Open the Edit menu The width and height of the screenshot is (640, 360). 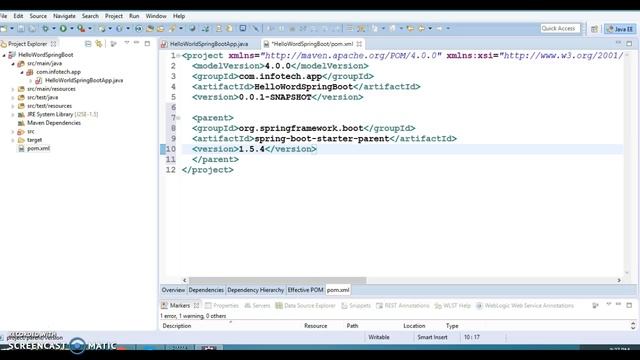click(x=18, y=16)
